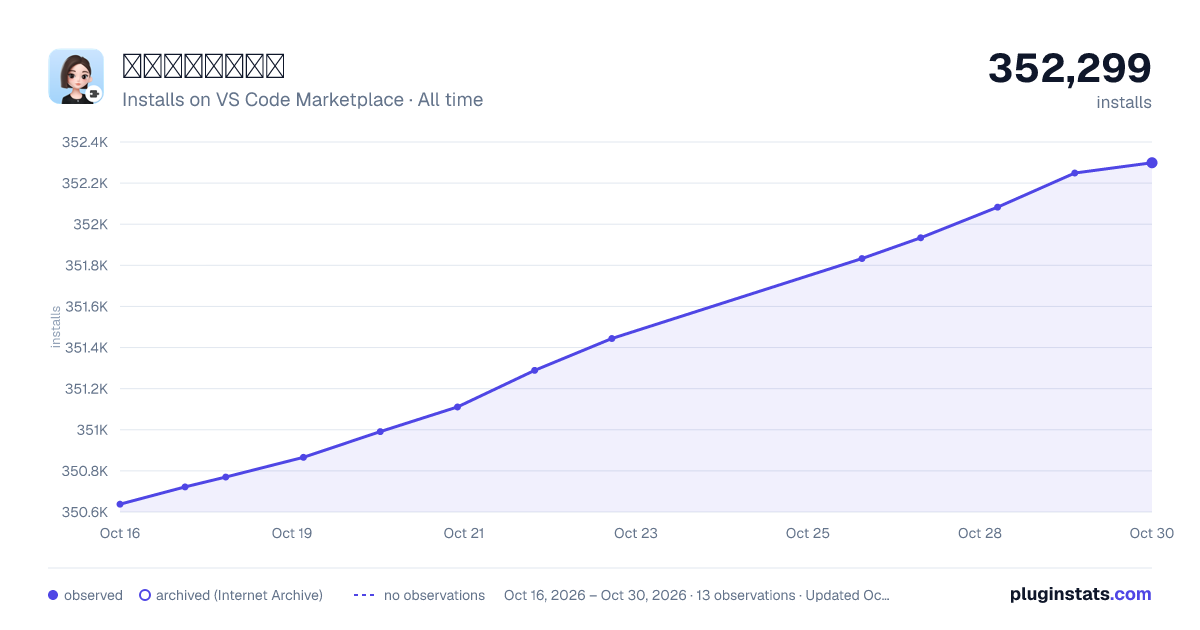Click the Oct 25 x-axis label
Viewport: 1200px width, 630px height.
coord(808,533)
